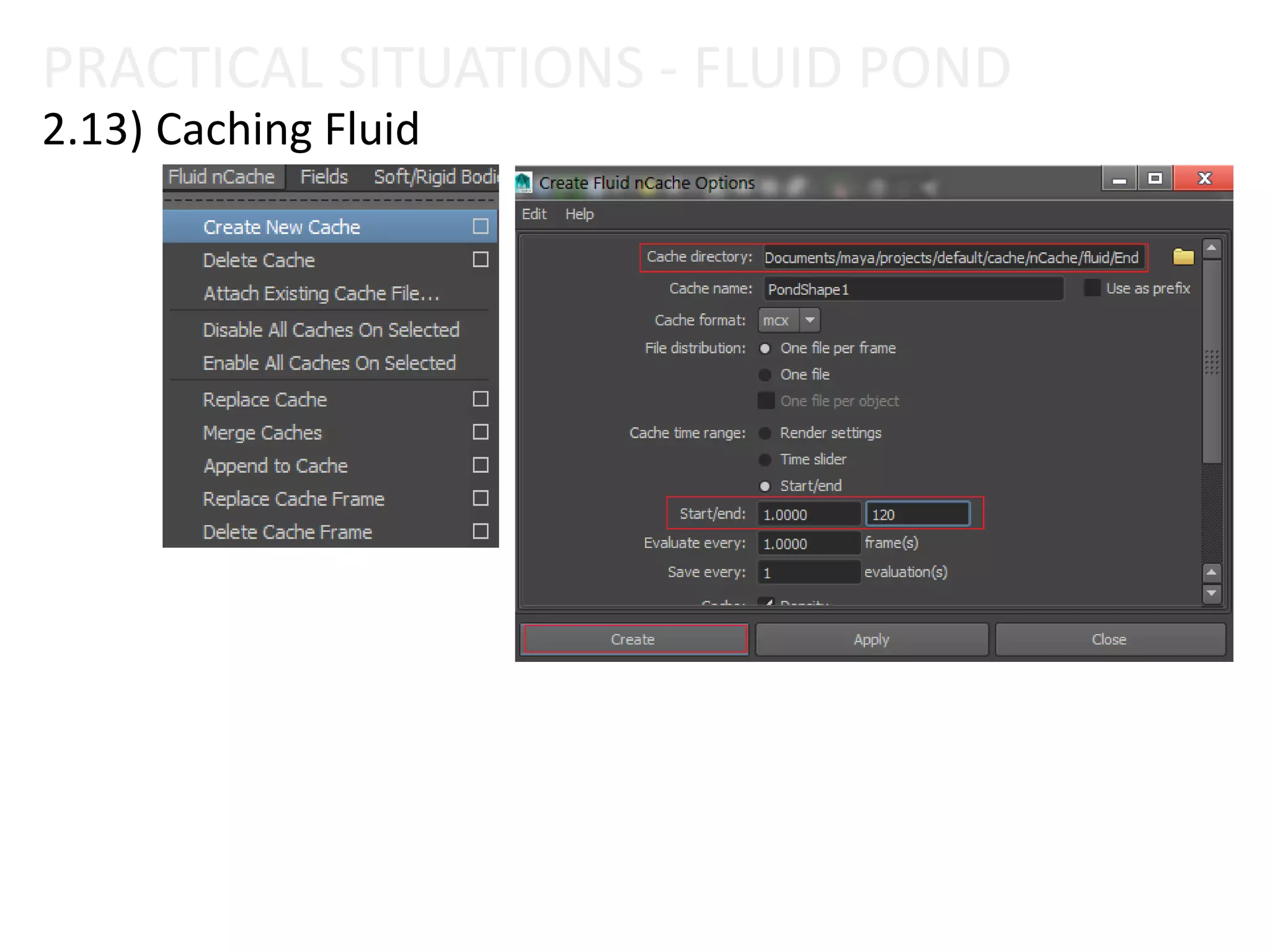Click the options panel vertical scrollbar thumb

[x=1212, y=361]
